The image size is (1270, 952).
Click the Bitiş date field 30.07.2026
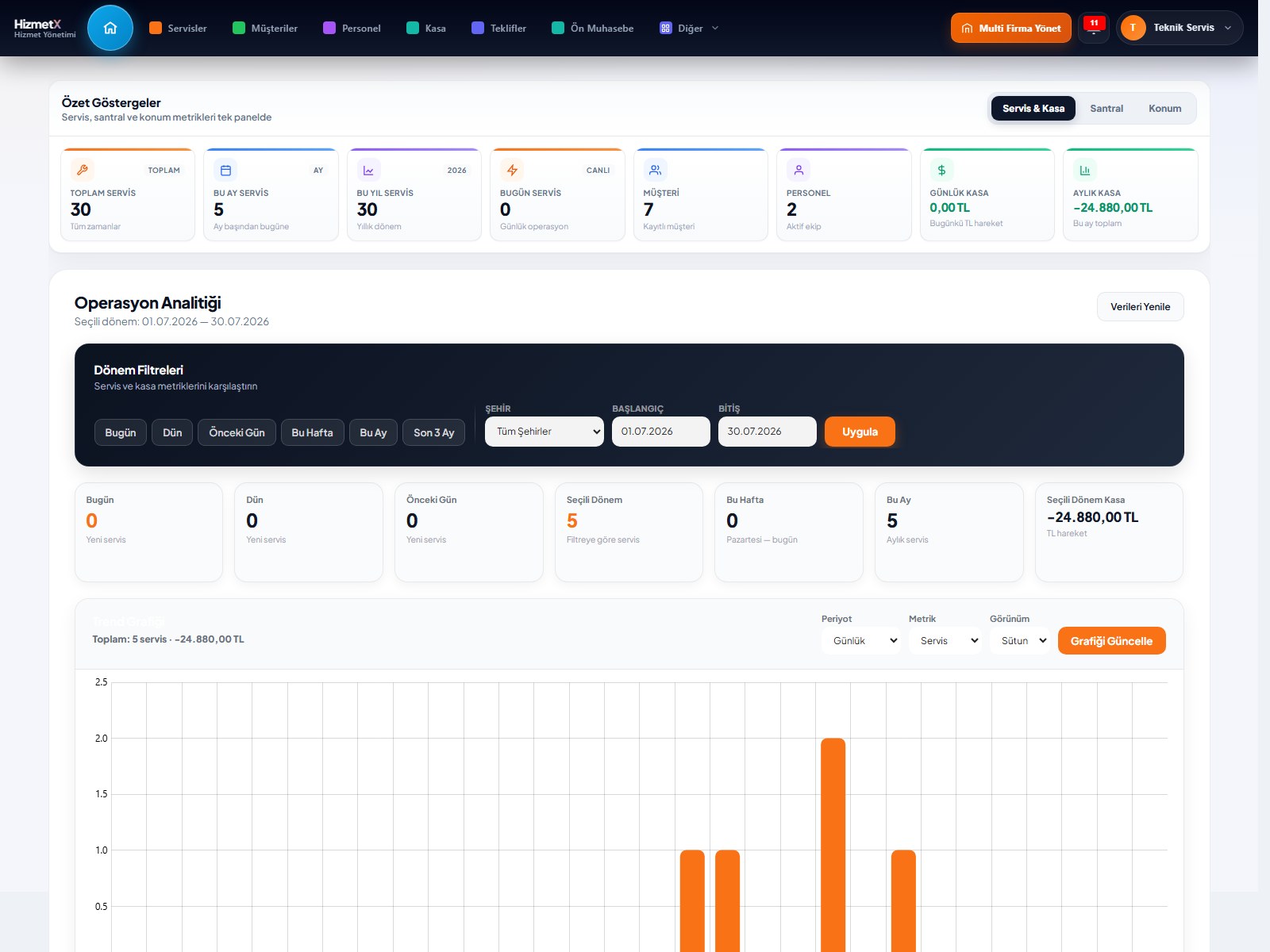coord(768,432)
